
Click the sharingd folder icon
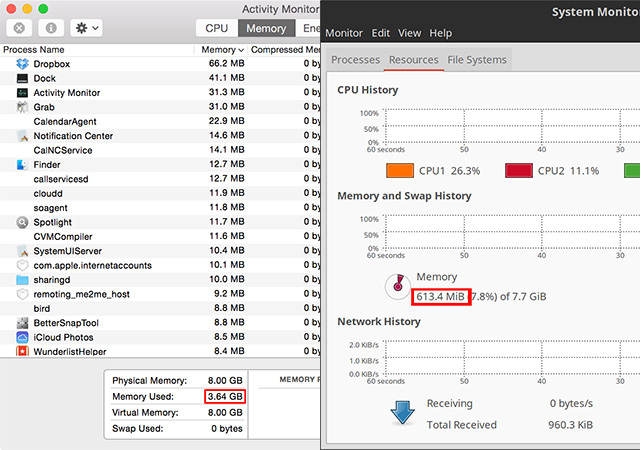click(x=22, y=280)
